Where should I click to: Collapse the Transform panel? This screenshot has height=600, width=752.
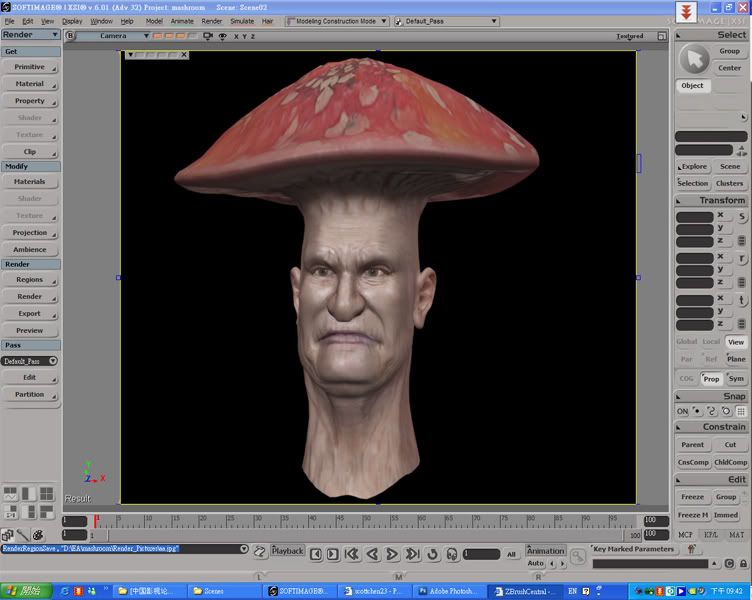[678, 201]
